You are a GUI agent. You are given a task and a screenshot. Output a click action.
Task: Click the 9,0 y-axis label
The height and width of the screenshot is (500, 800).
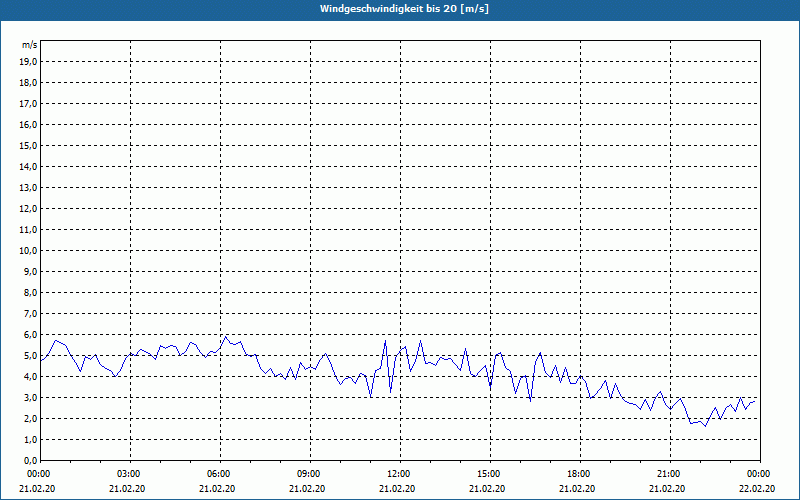[30, 271]
